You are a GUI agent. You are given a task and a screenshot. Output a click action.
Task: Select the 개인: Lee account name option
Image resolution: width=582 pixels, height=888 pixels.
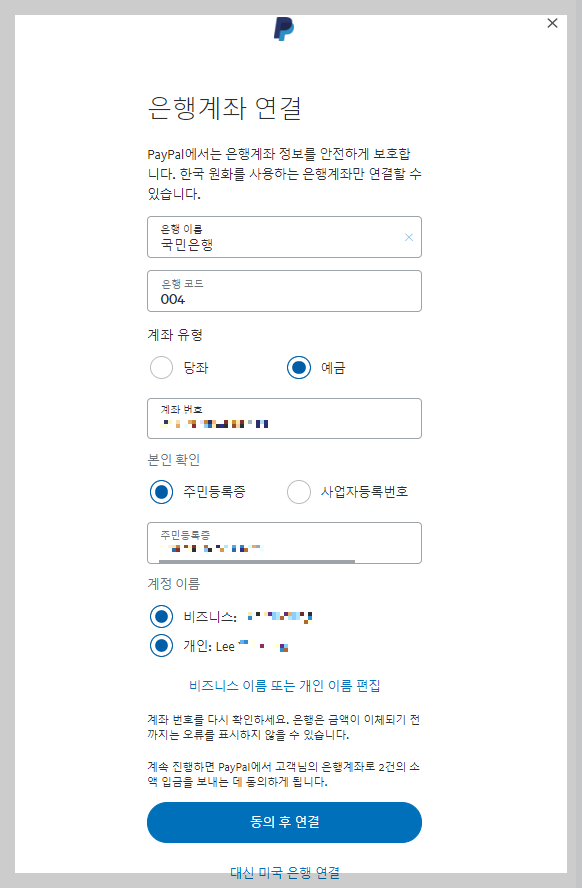pyautogui.click(x=161, y=646)
